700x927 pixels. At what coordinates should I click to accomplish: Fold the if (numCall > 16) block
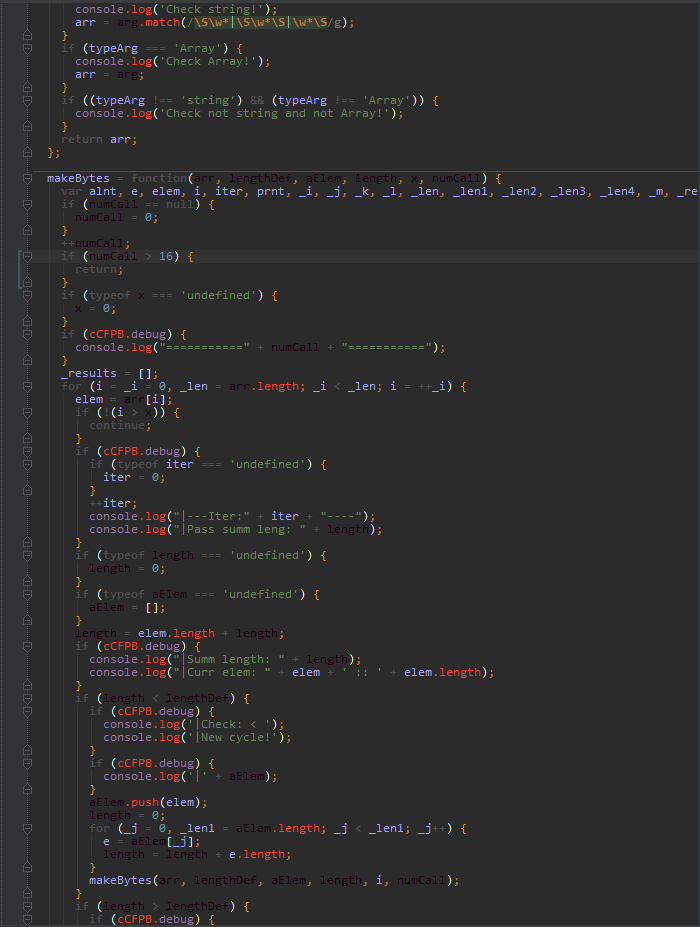click(x=27, y=256)
